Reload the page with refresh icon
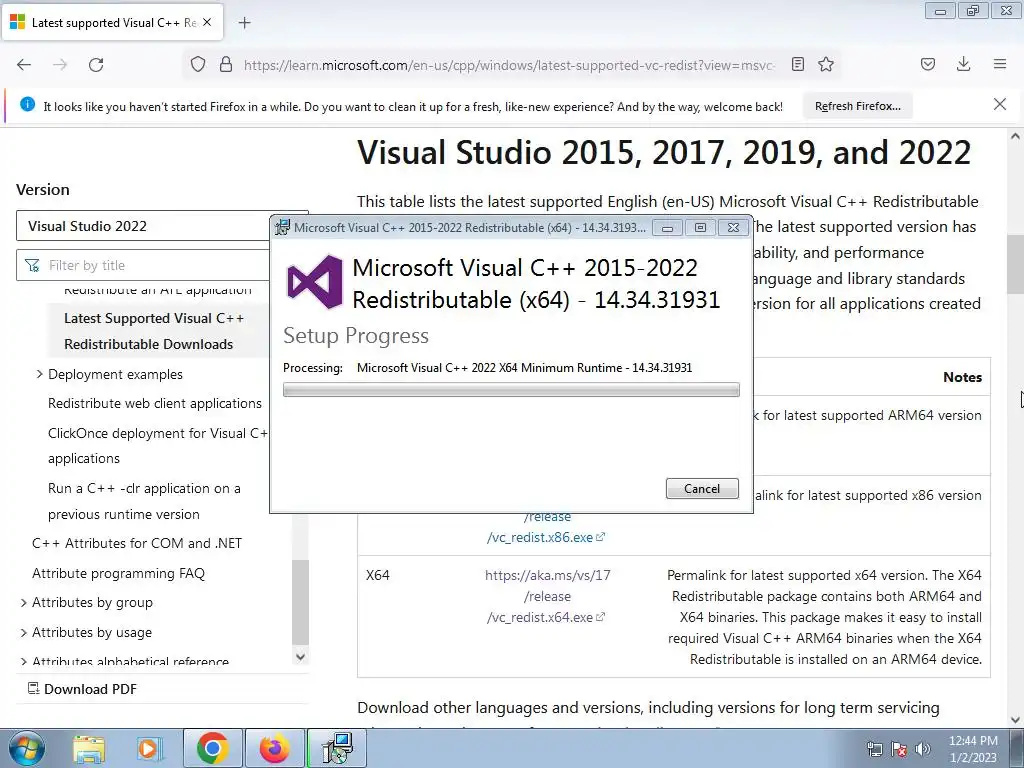Image resolution: width=1024 pixels, height=768 pixels. pos(96,64)
